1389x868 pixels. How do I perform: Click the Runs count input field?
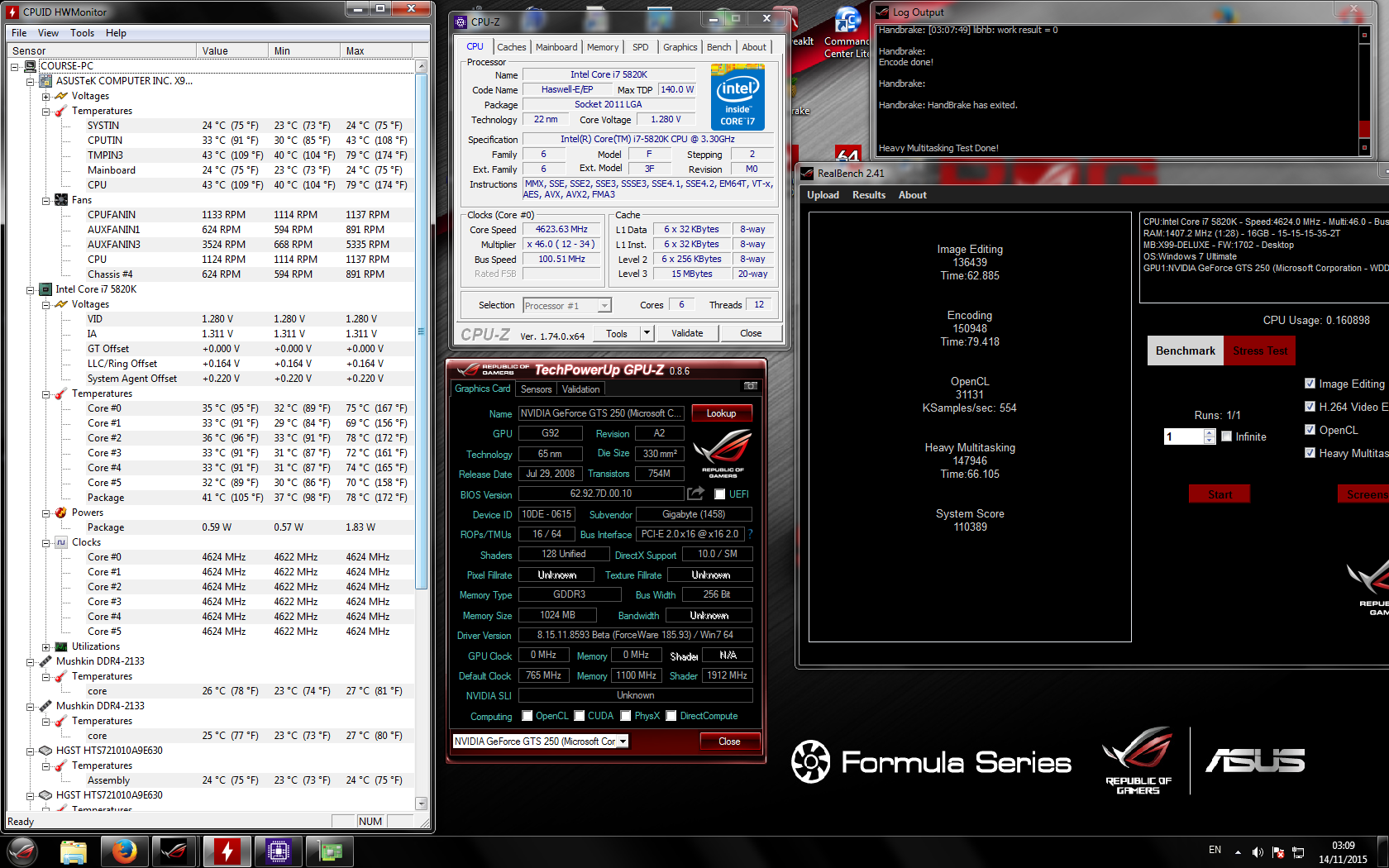click(x=1183, y=436)
